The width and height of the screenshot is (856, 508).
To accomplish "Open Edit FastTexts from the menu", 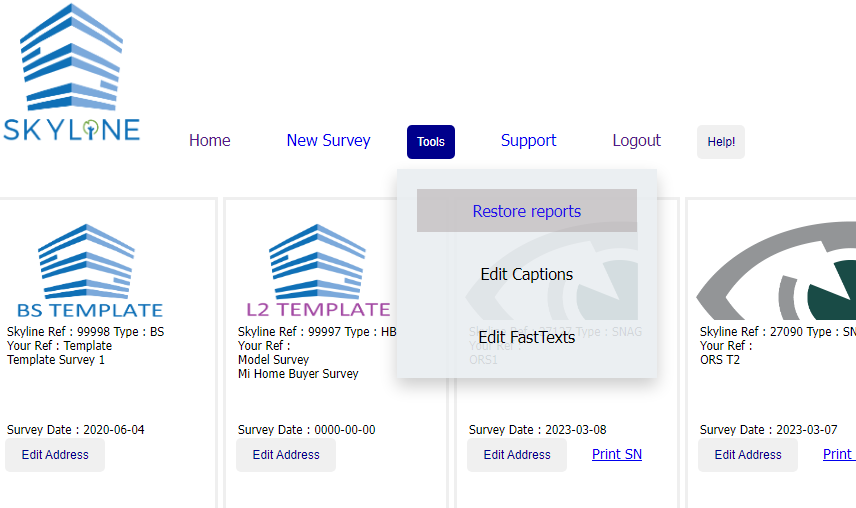I will coord(526,337).
